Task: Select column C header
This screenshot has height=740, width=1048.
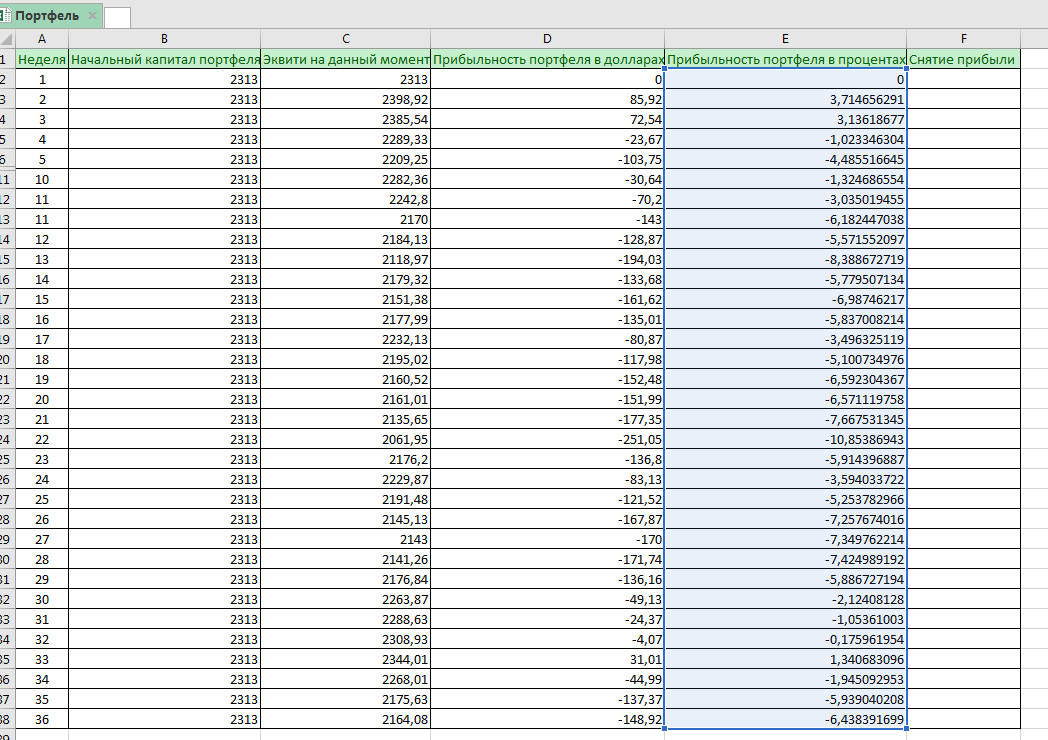Action: coord(346,39)
